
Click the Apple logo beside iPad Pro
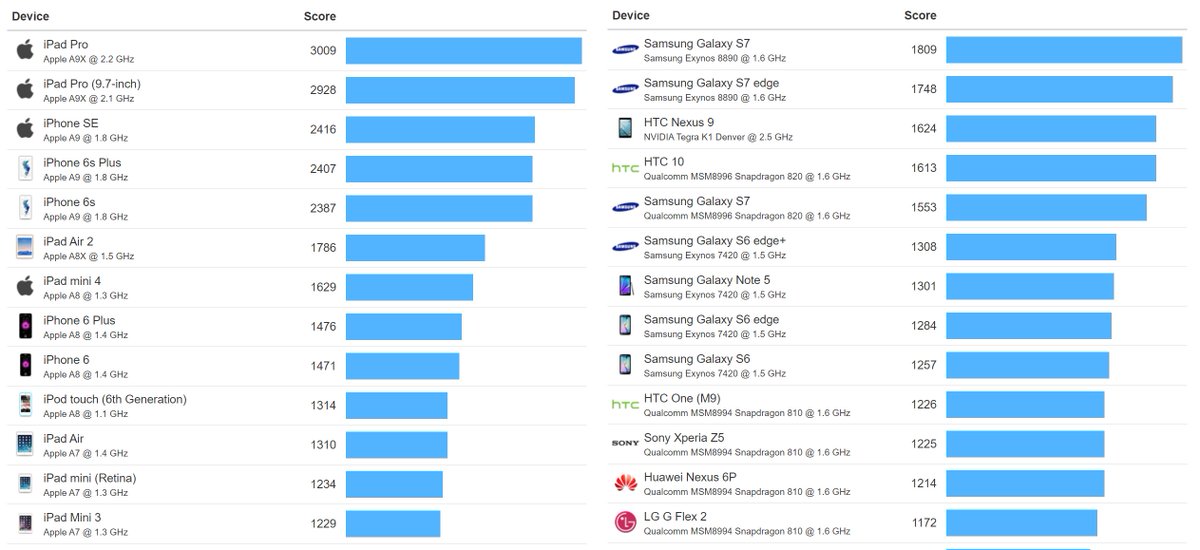[25, 51]
